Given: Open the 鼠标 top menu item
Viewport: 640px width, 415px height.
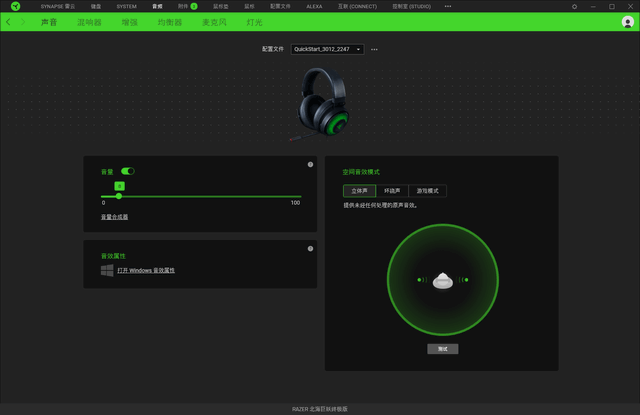Looking at the screenshot, I should tap(249, 7).
